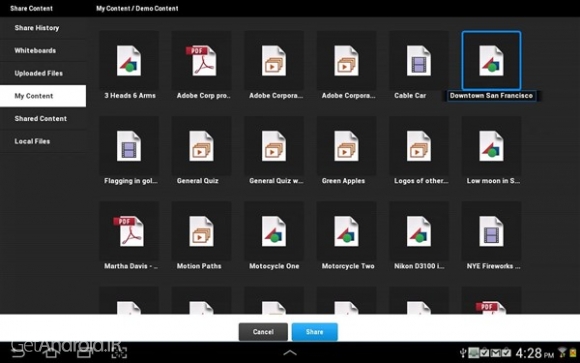
Task: Pick the Flagging in gol... video icon
Action: tap(129, 146)
